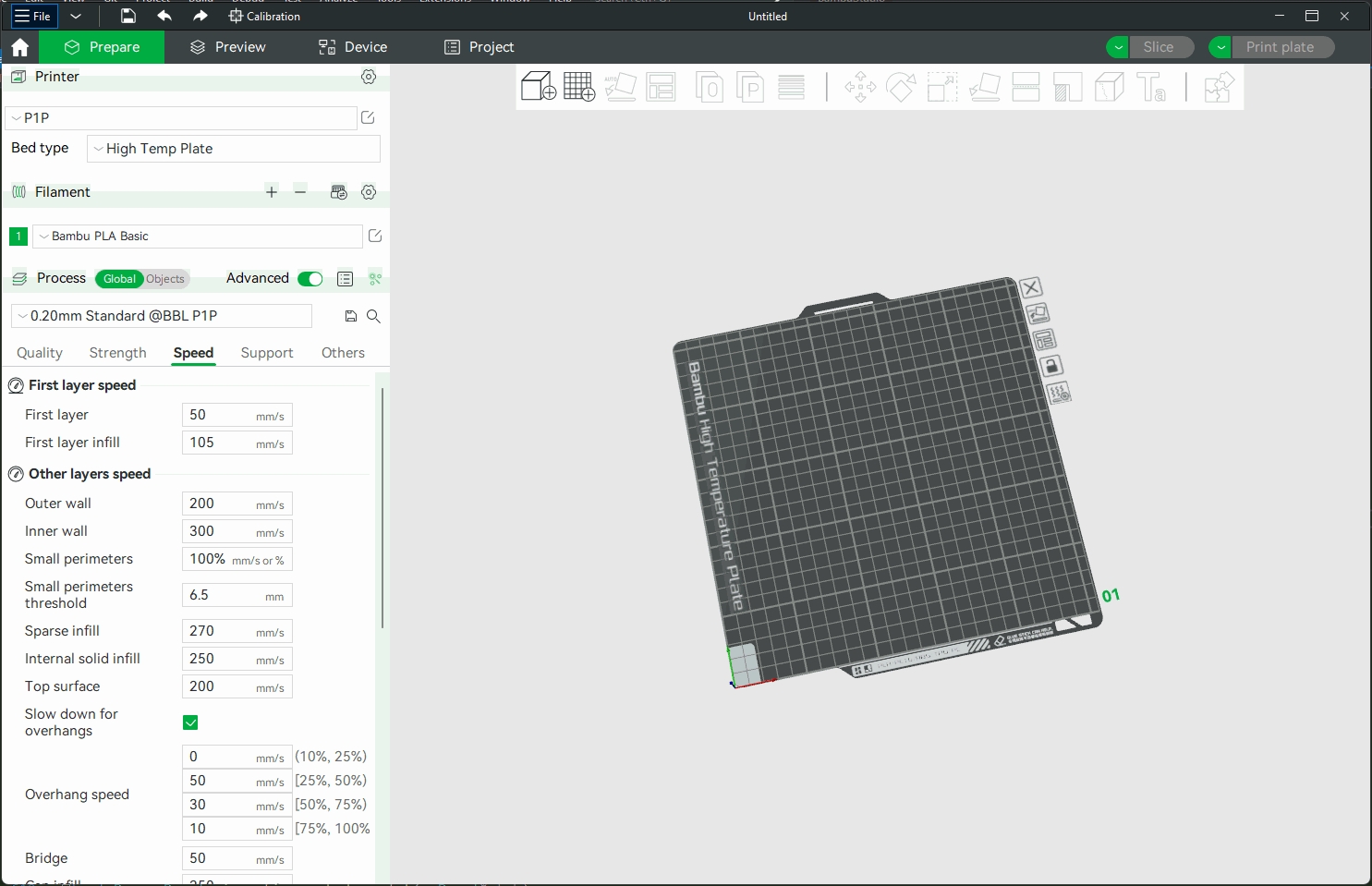Switch process scope to Objects
Screen dimensions: 1372x886
[165, 279]
